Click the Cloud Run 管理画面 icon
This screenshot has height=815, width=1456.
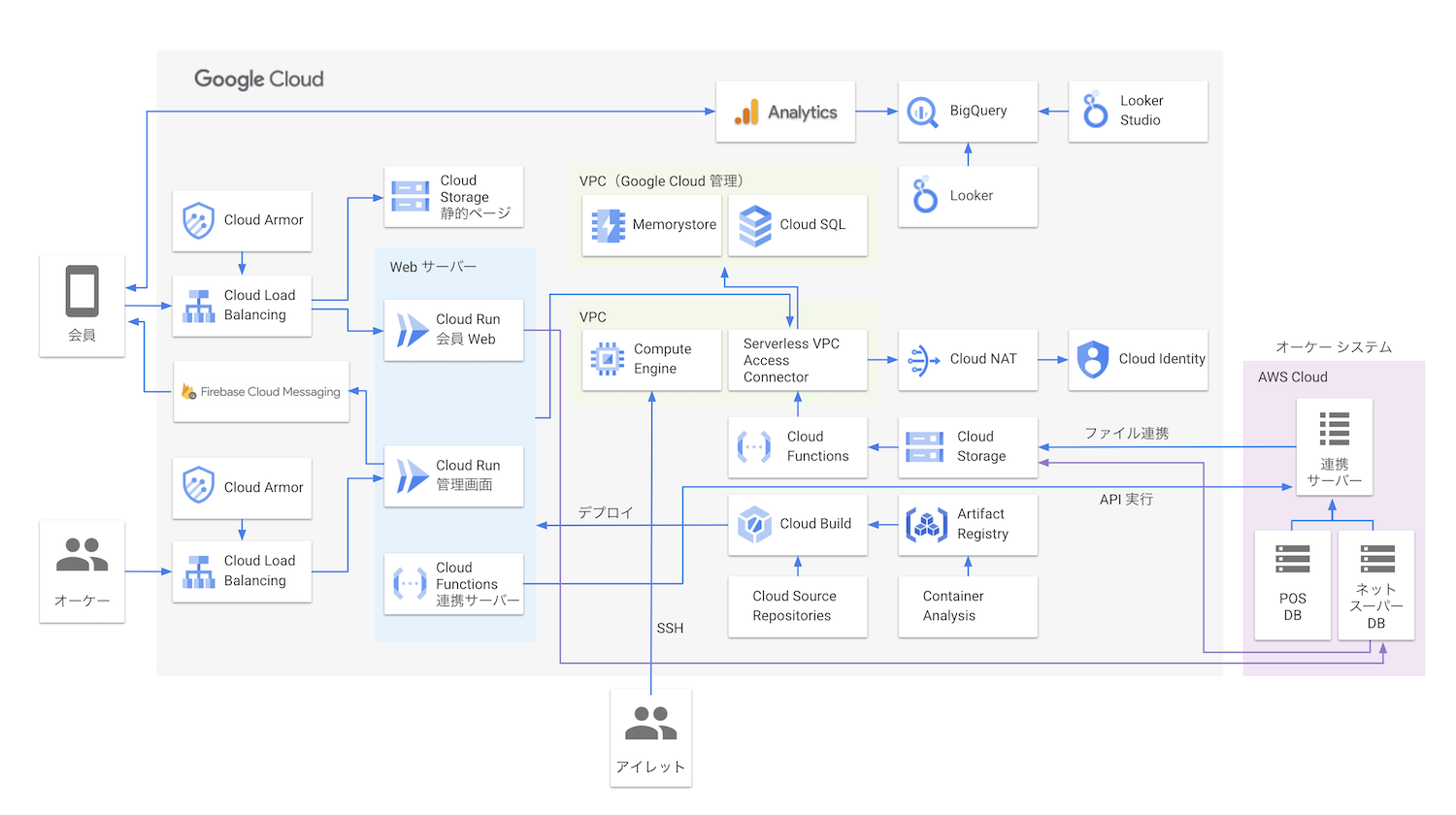click(412, 476)
